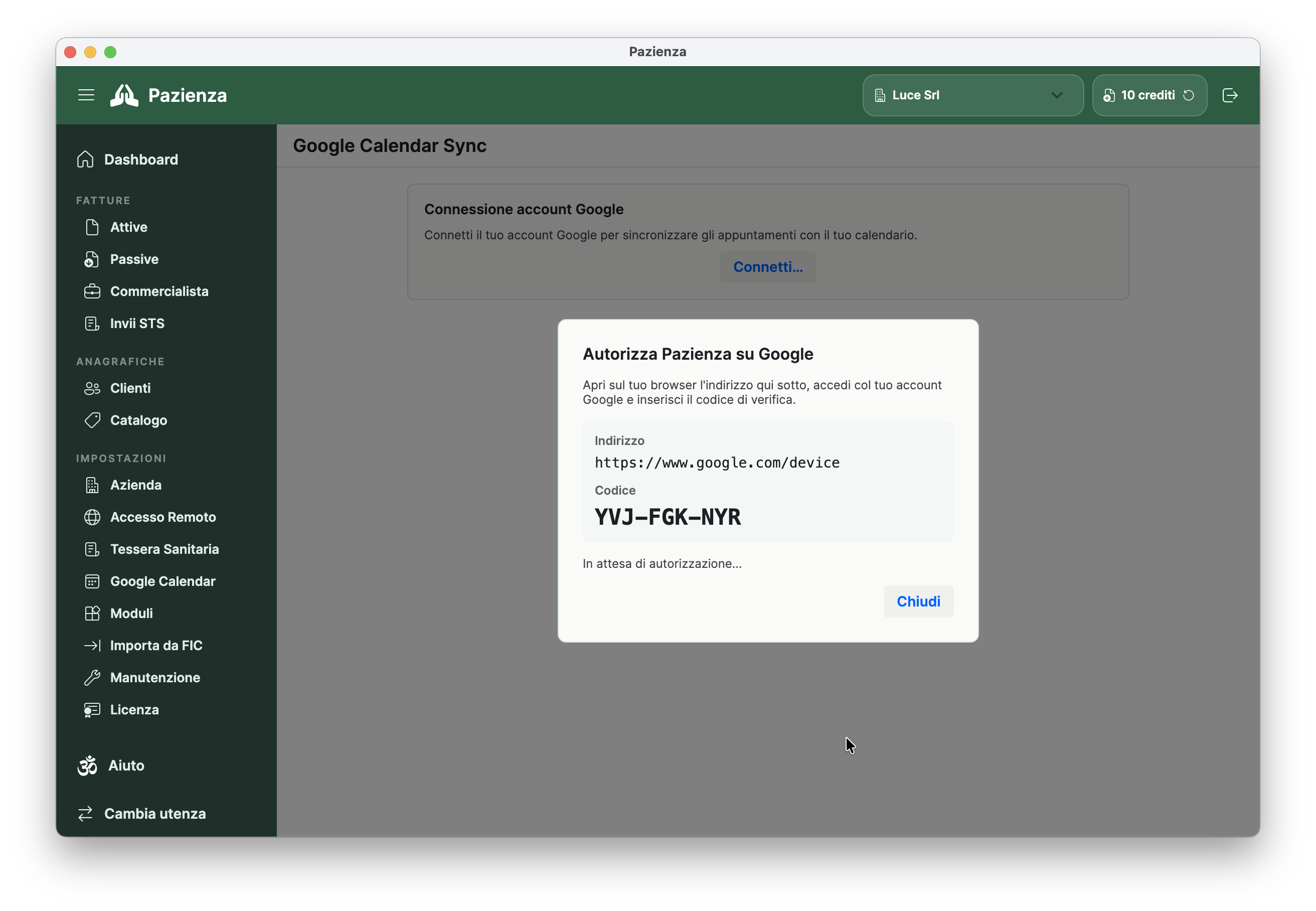
Task: Open Manutenzione from sidebar
Action: (x=154, y=678)
